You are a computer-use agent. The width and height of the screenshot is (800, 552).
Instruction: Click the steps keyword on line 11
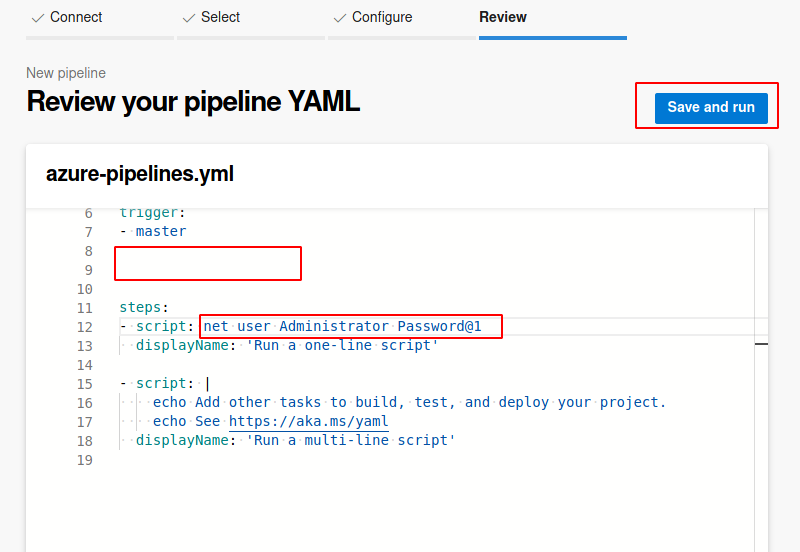coord(144,308)
